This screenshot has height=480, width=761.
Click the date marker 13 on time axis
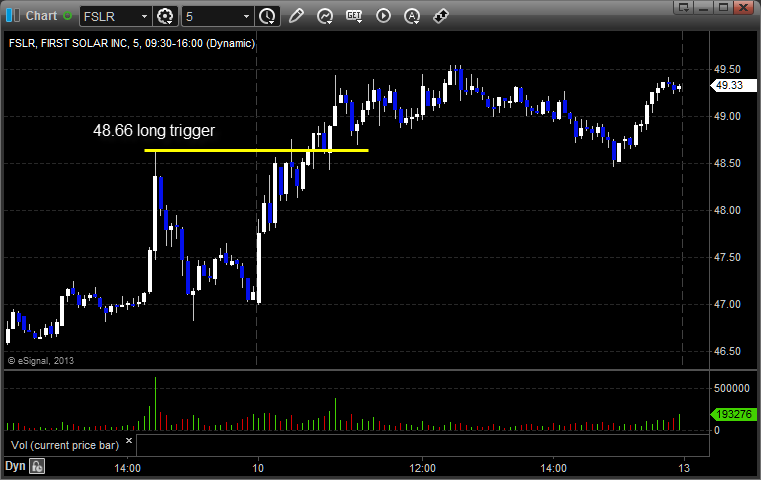684,468
